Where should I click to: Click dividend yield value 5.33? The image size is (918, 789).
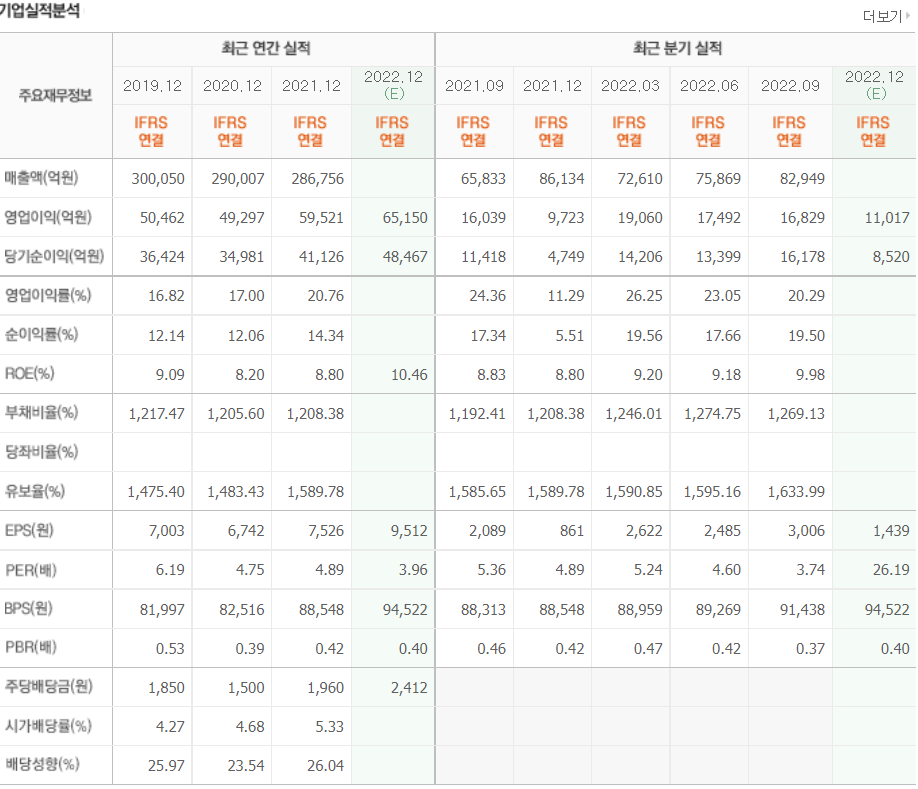pyautogui.click(x=330, y=726)
